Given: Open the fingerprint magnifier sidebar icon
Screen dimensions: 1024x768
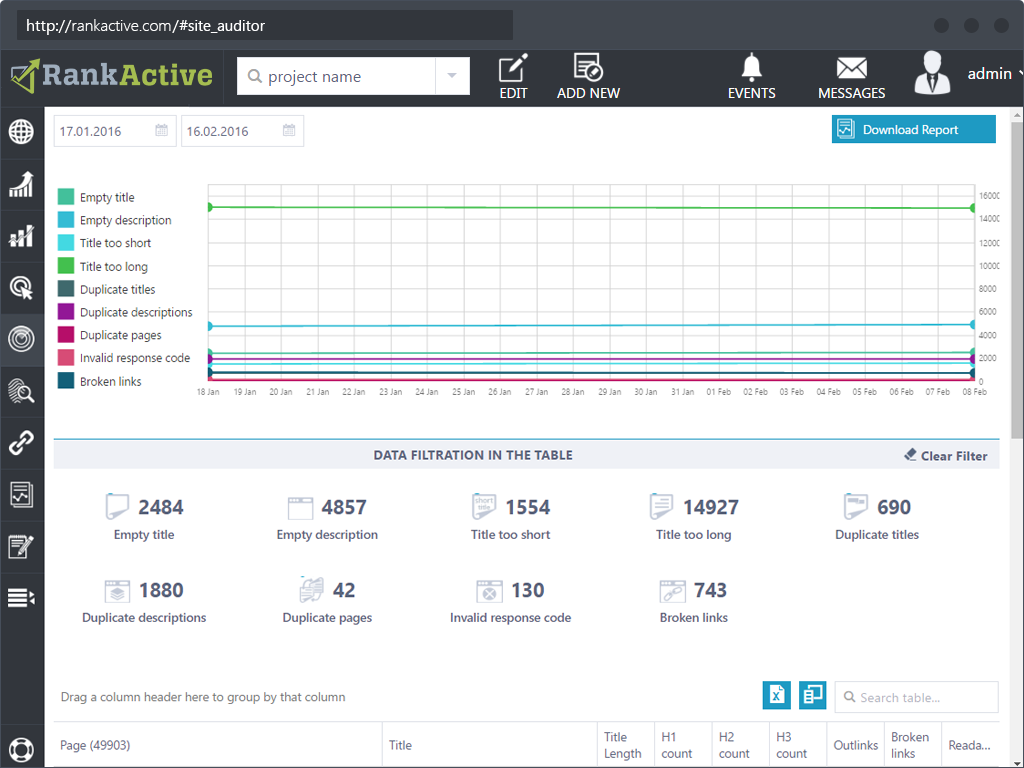Looking at the screenshot, I should pos(22,391).
